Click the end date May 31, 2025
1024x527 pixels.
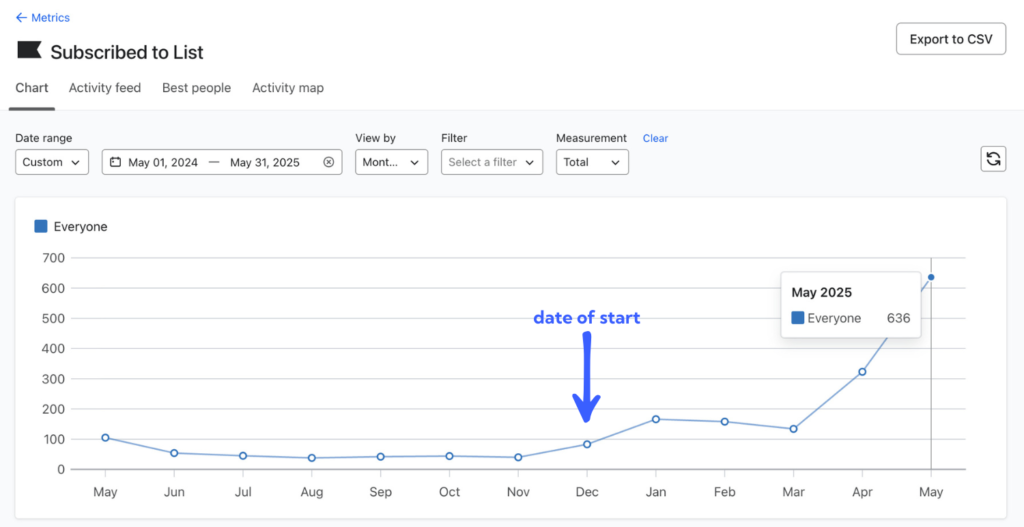click(265, 162)
